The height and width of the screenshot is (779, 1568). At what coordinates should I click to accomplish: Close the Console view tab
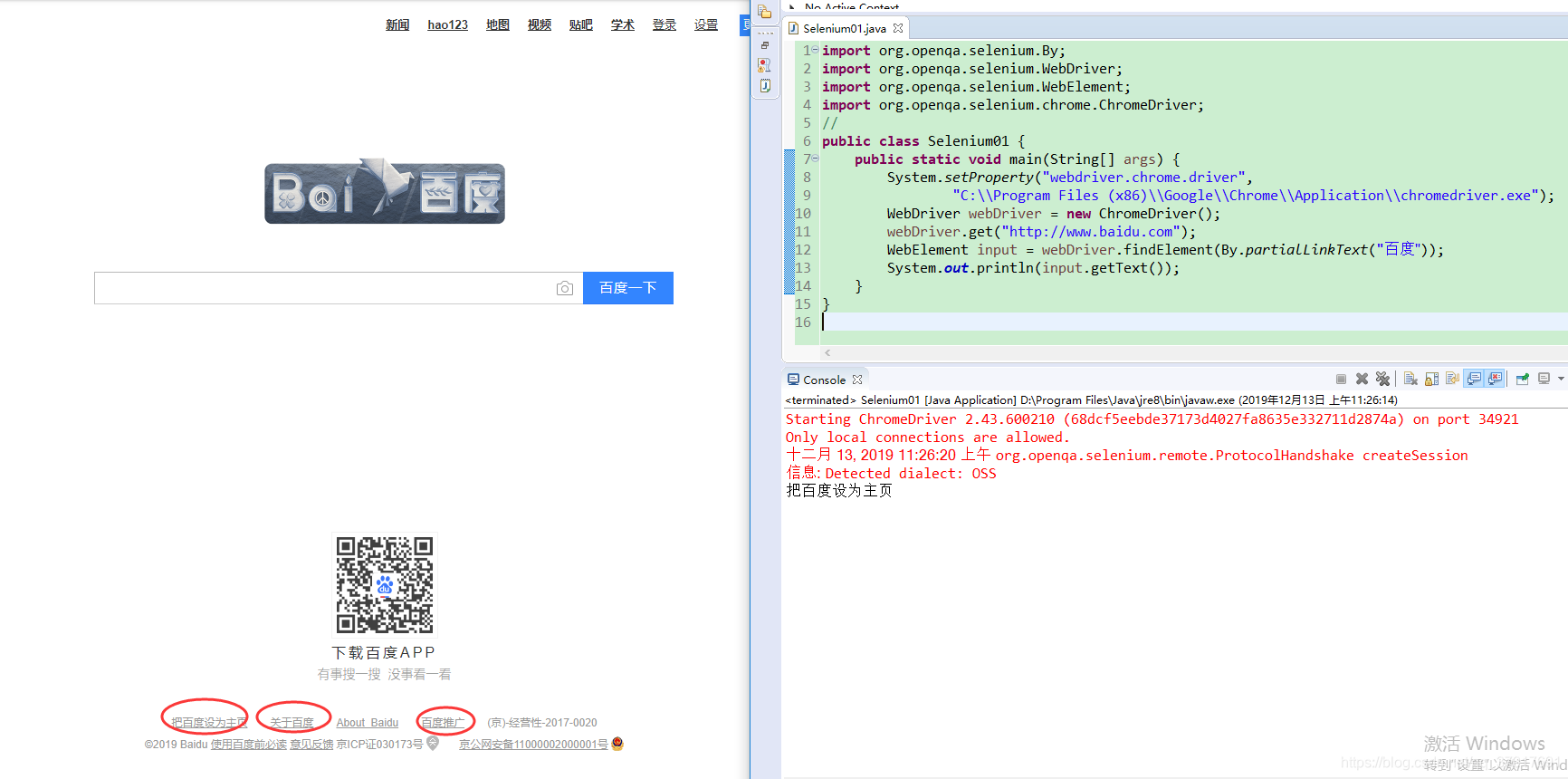click(x=857, y=380)
